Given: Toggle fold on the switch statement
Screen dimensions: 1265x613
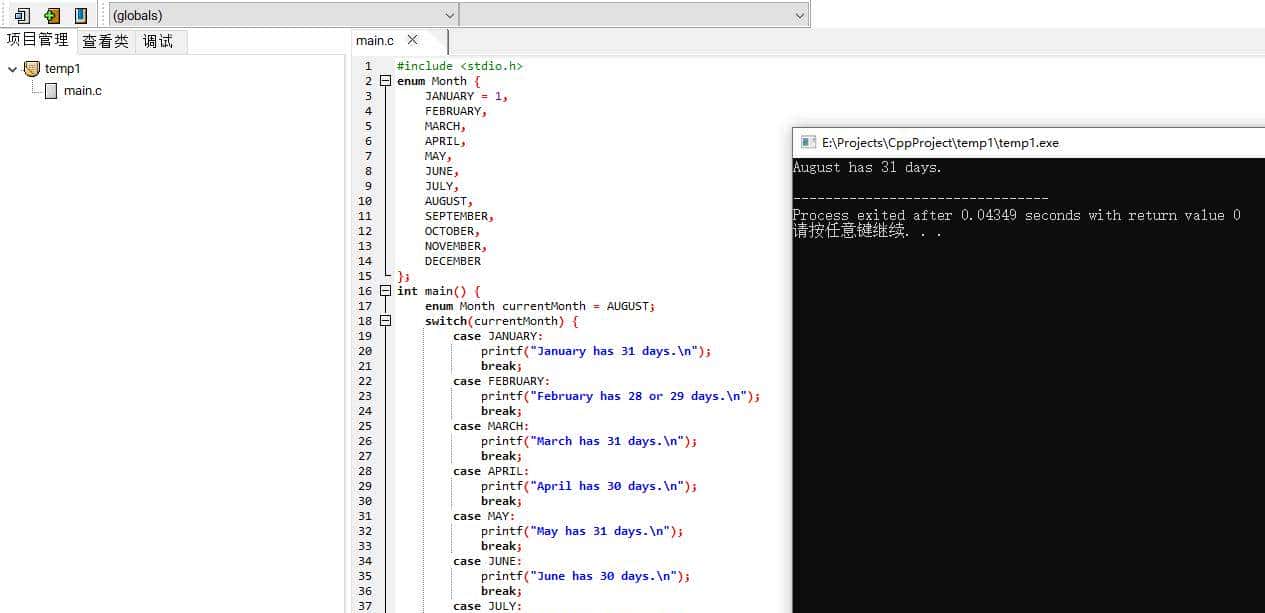Looking at the screenshot, I should [x=386, y=321].
